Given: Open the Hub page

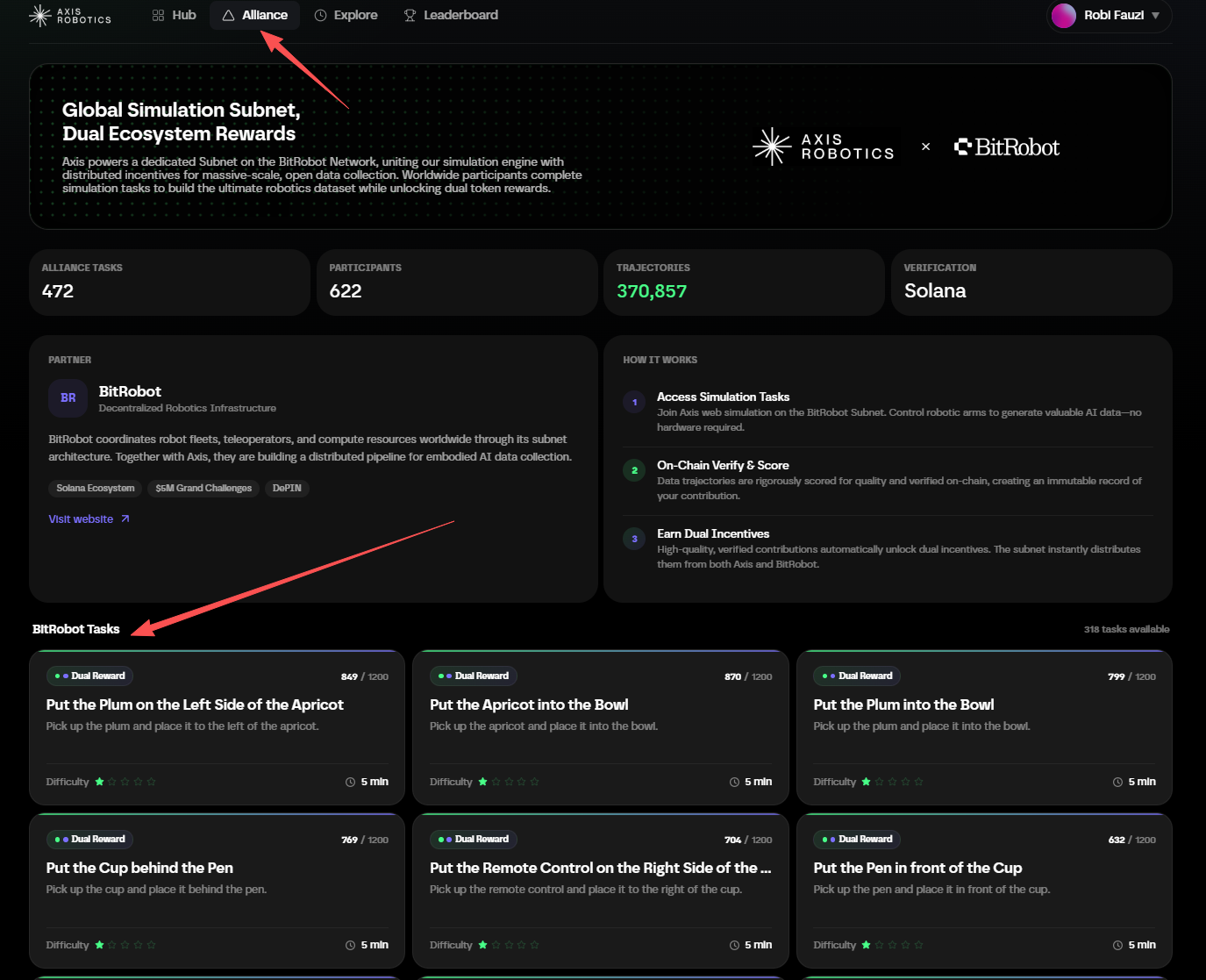Looking at the screenshot, I should pyautogui.click(x=174, y=15).
